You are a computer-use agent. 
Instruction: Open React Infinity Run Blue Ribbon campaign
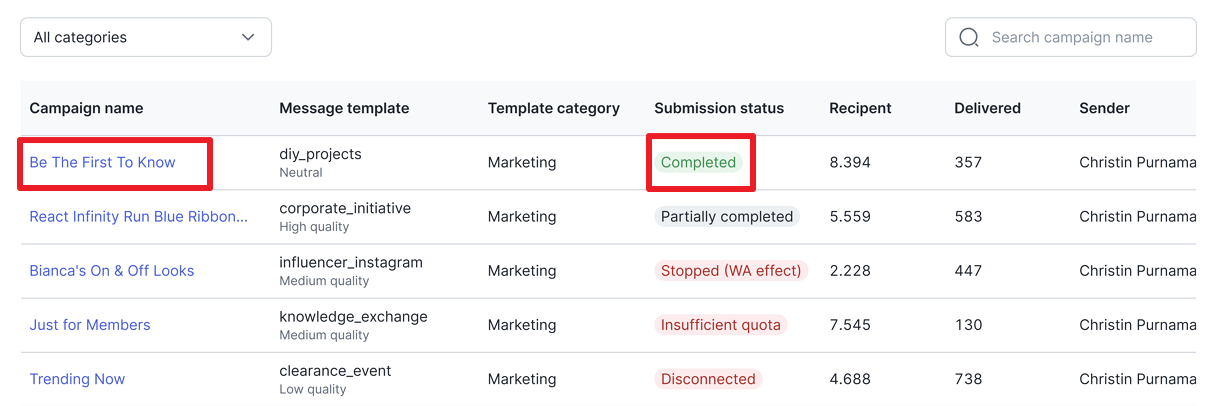(139, 216)
